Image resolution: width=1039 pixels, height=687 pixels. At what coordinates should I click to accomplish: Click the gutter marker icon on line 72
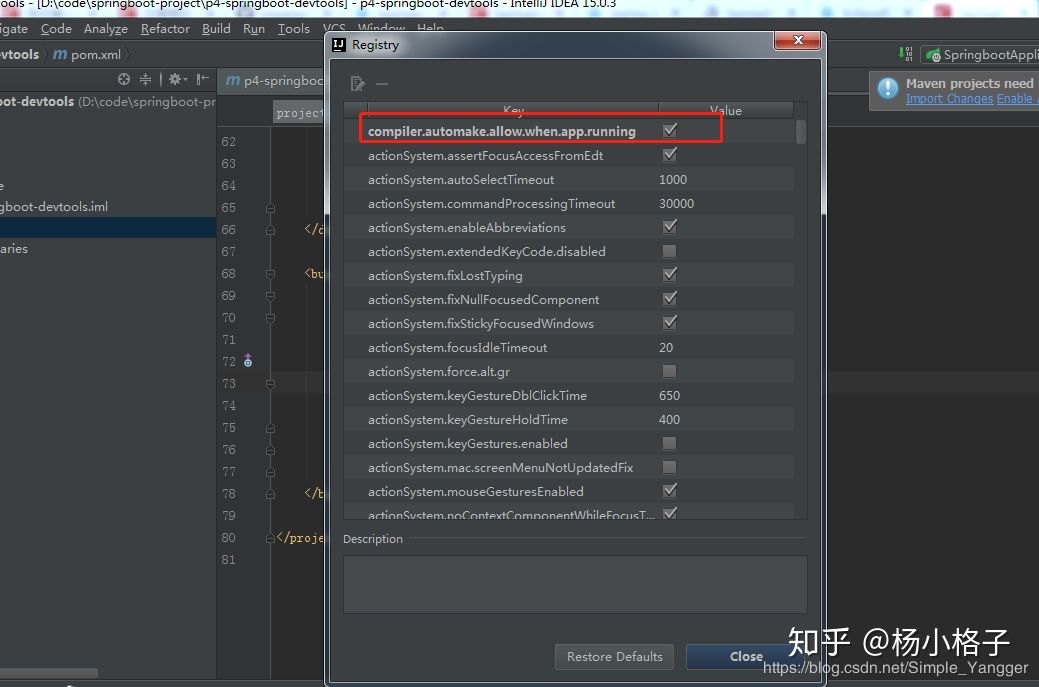(248, 360)
